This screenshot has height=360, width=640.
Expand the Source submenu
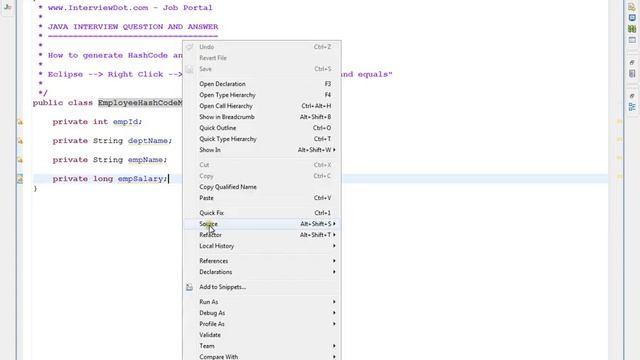click(x=262, y=224)
